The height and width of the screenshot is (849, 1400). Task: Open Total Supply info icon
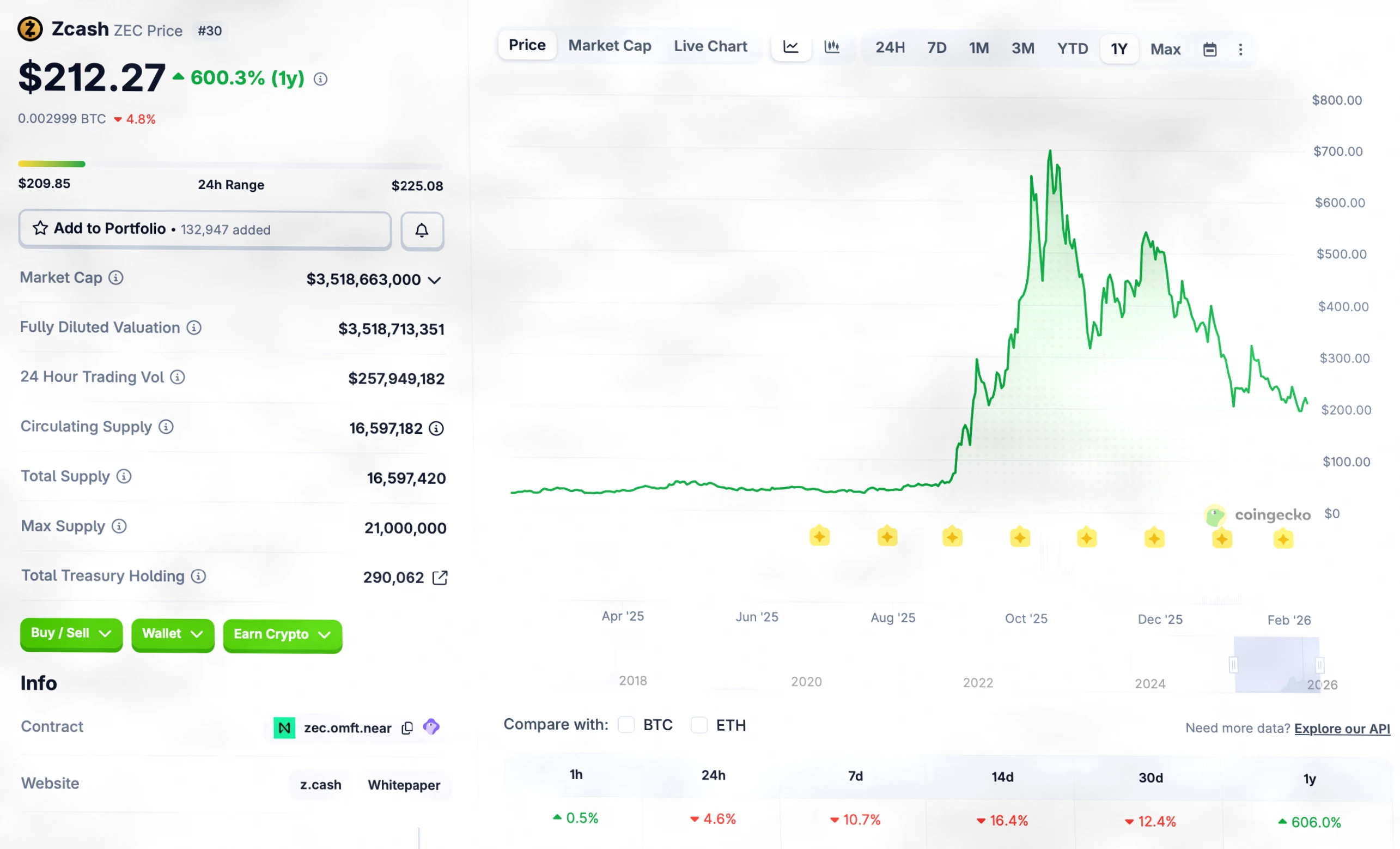tap(124, 476)
